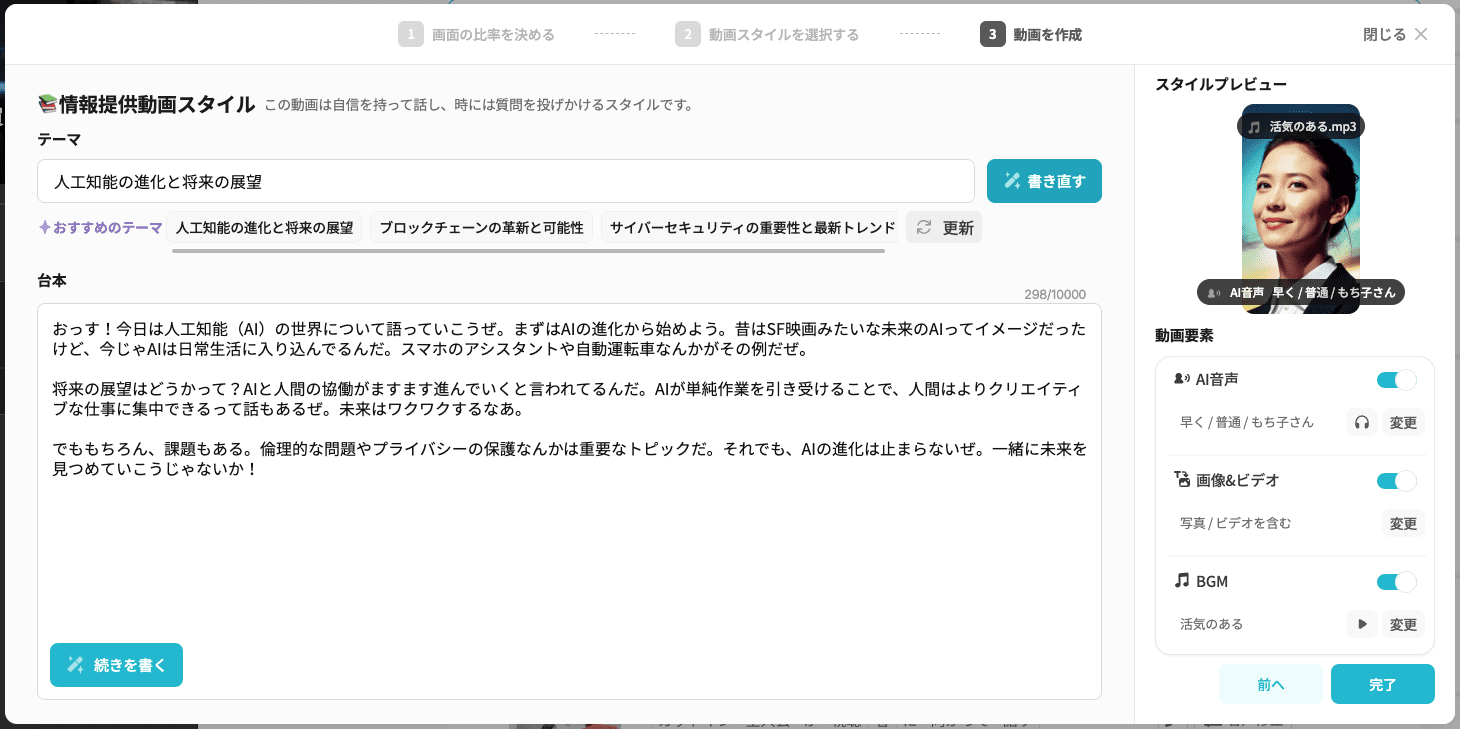Viewport: 1460px width, 729px height.
Task: Toggle the AI音声 switch off
Action: tap(1396, 380)
